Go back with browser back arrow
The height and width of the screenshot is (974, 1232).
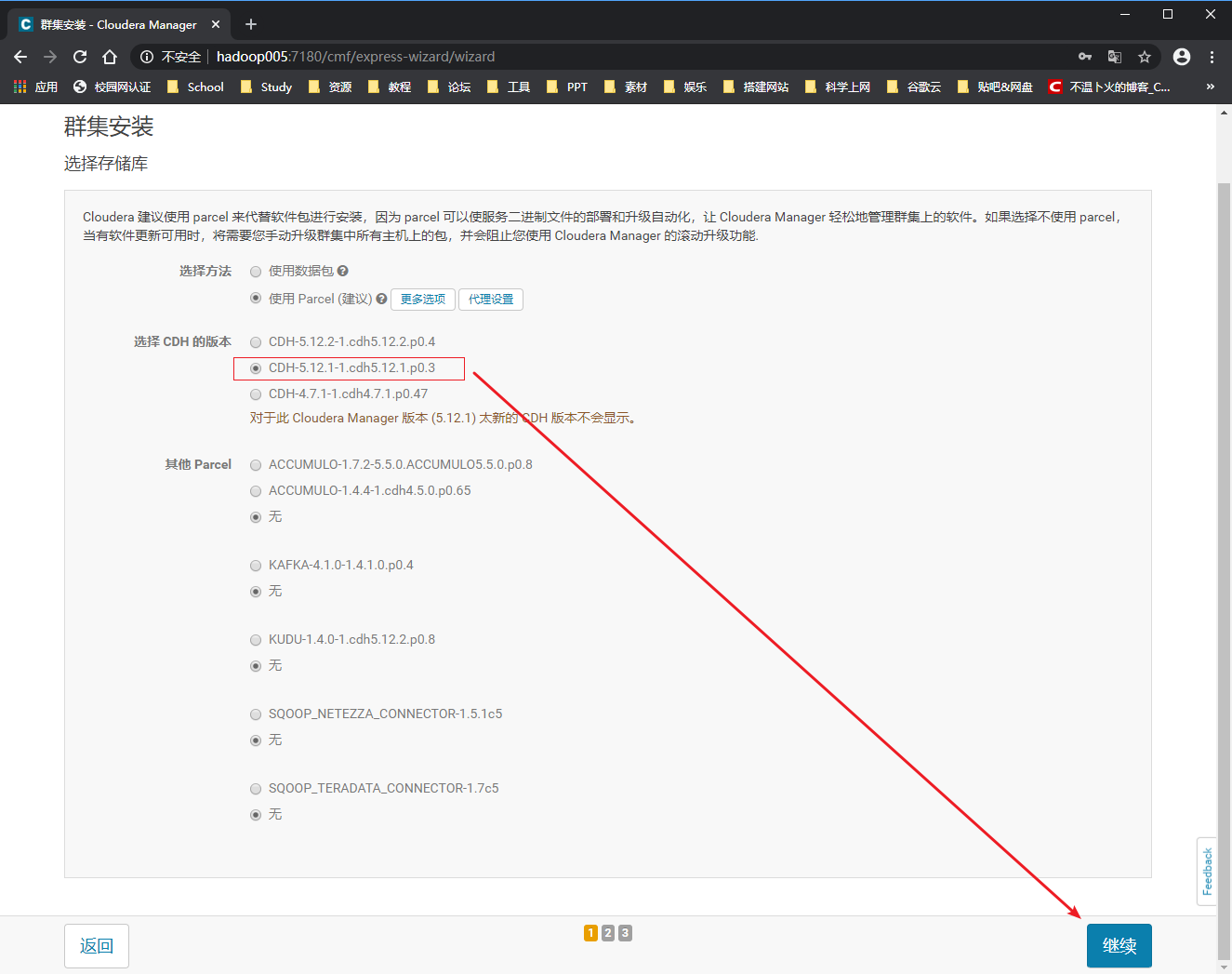pos(20,57)
